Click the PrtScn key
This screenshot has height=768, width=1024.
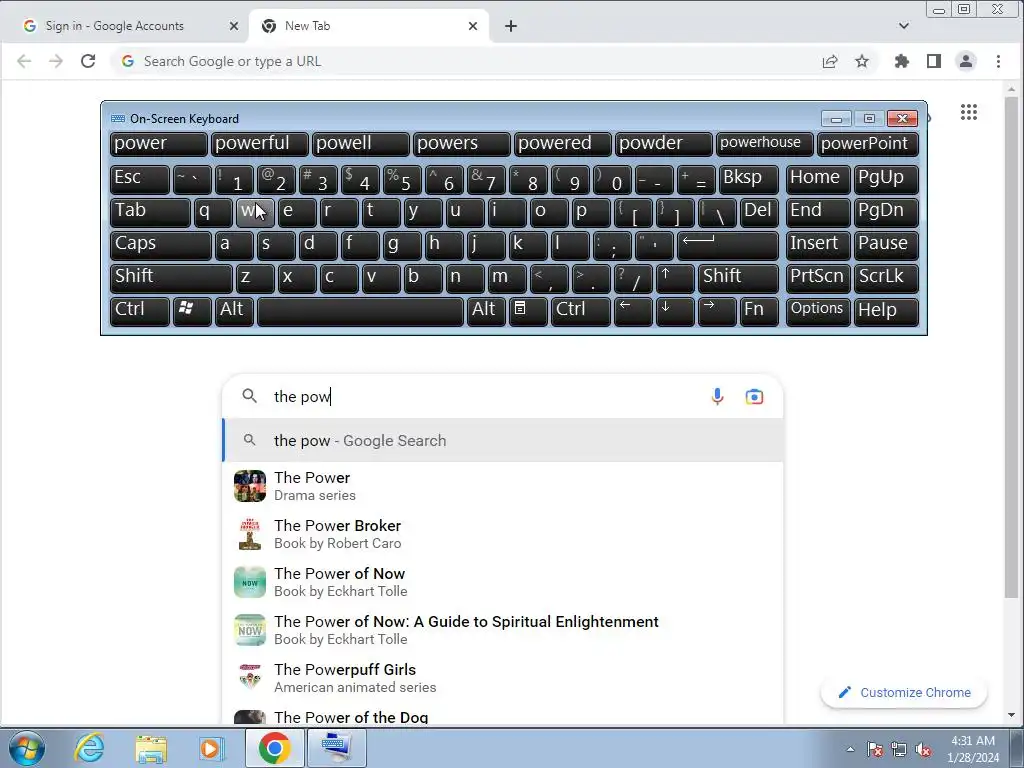point(818,278)
